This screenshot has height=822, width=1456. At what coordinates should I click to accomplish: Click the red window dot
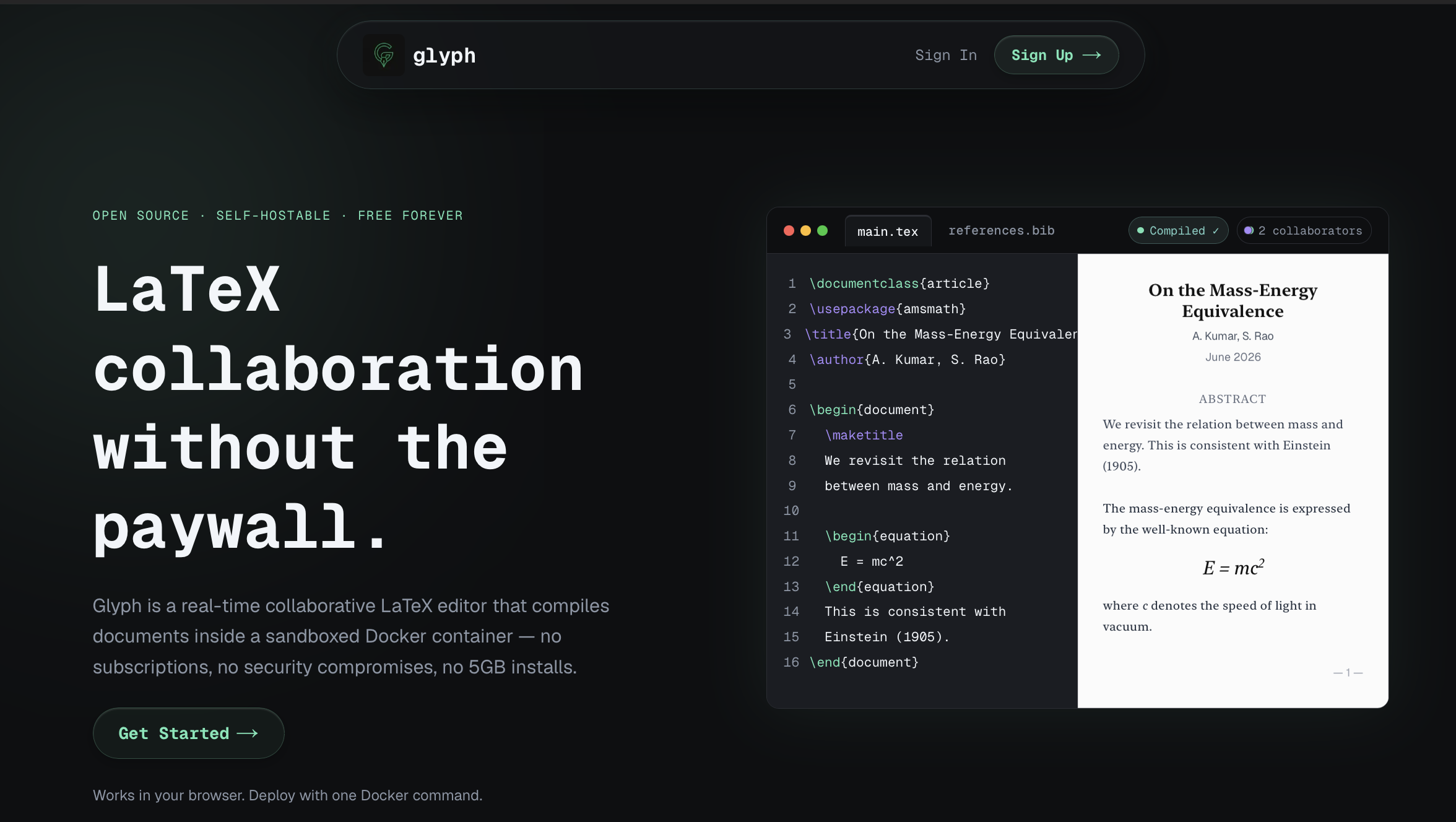coord(789,230)
